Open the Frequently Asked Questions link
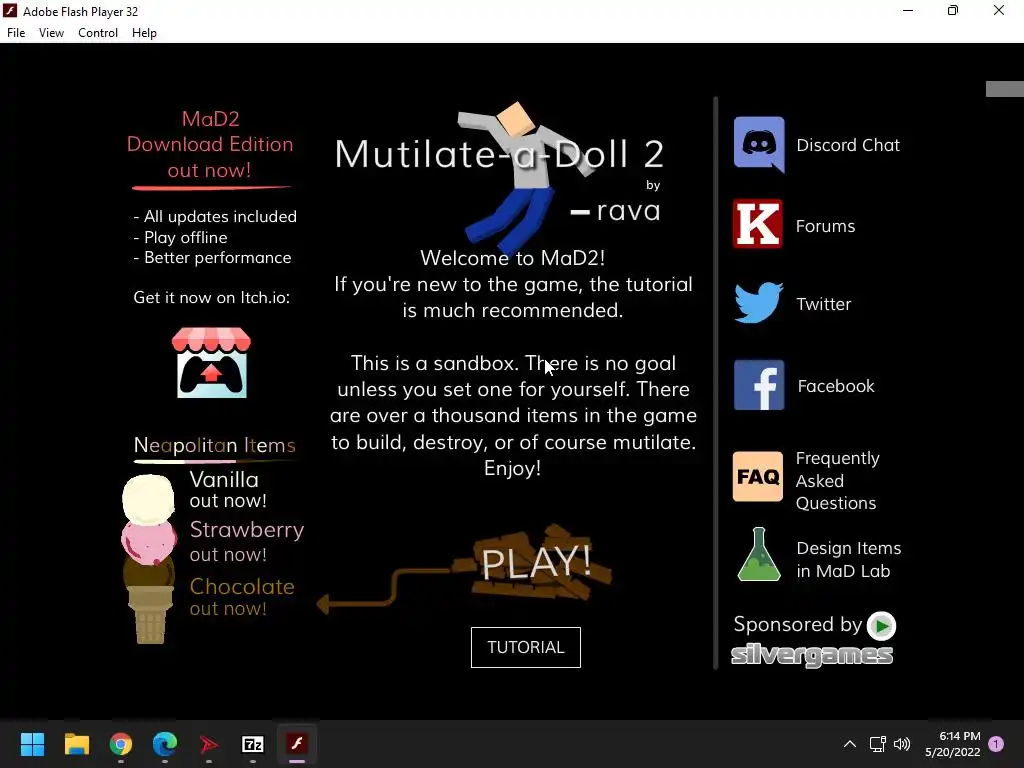The width and height of the screenshot is (1024, 768). tap(838, 481)
